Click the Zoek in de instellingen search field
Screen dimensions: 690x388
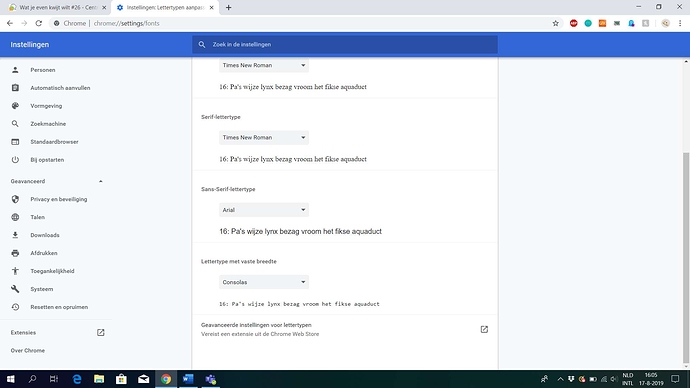[x=345, y=44]
